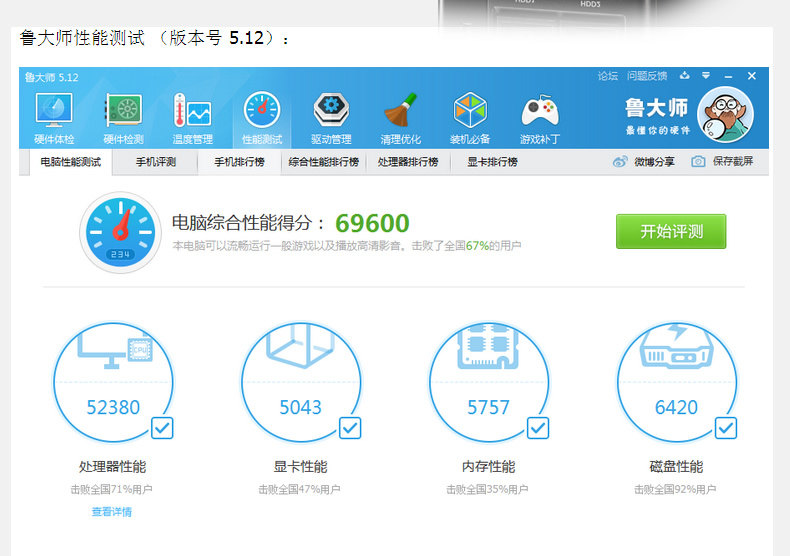The width and height of the screenshot is (790, 556).
Task: Click the upload icon in title bar
Action: point(684,76)
